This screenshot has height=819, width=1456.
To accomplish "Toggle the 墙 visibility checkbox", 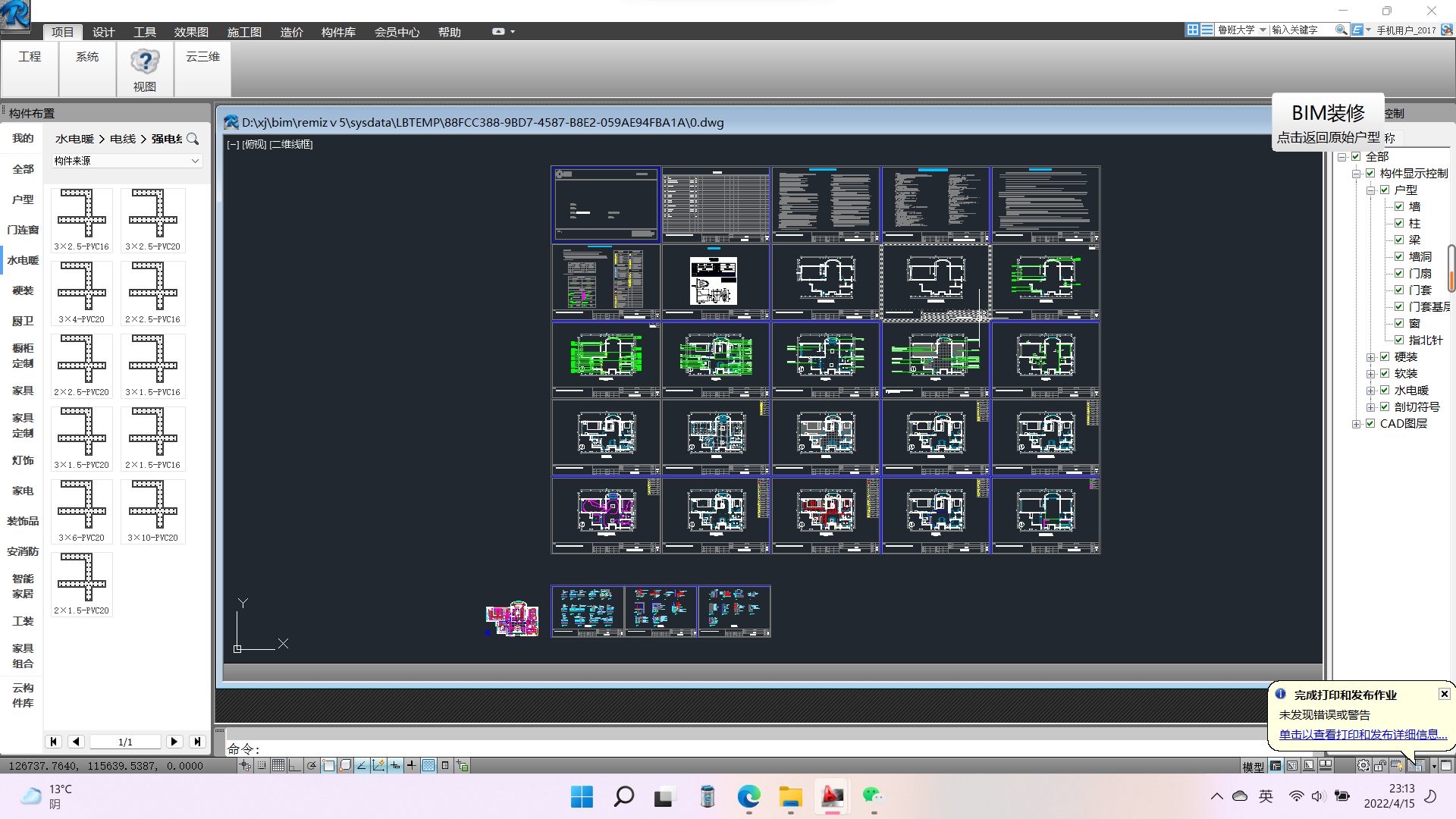I will [x=1399, y=207].
